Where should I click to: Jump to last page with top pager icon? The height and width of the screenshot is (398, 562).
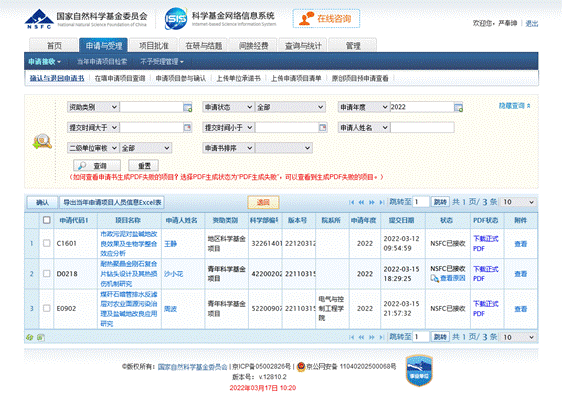coord(382,202)
